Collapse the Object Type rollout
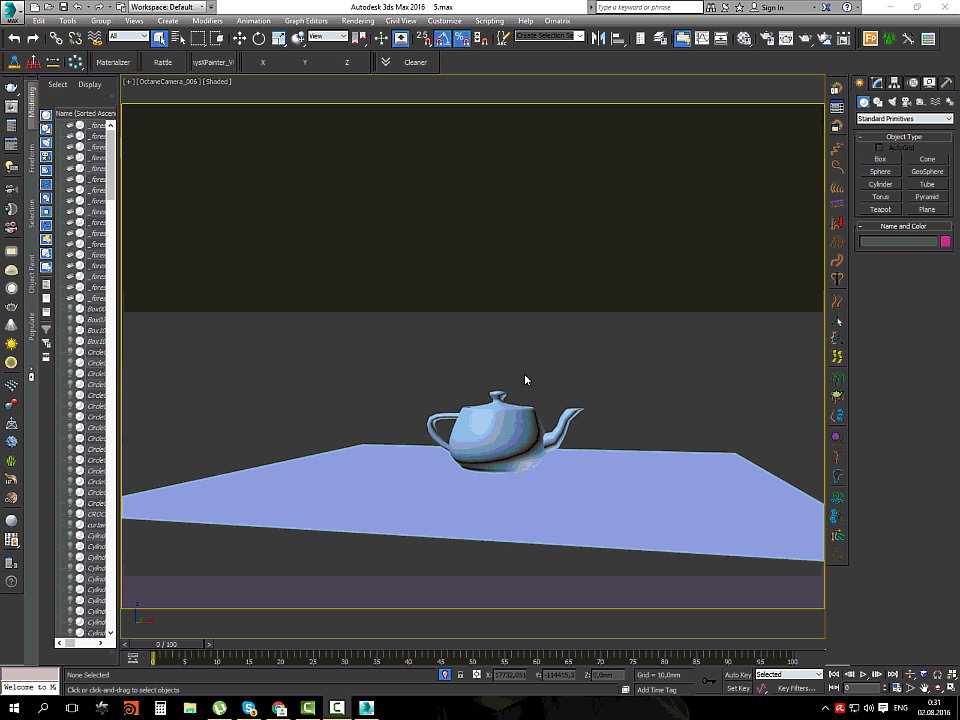 click(x=904, y=136)
